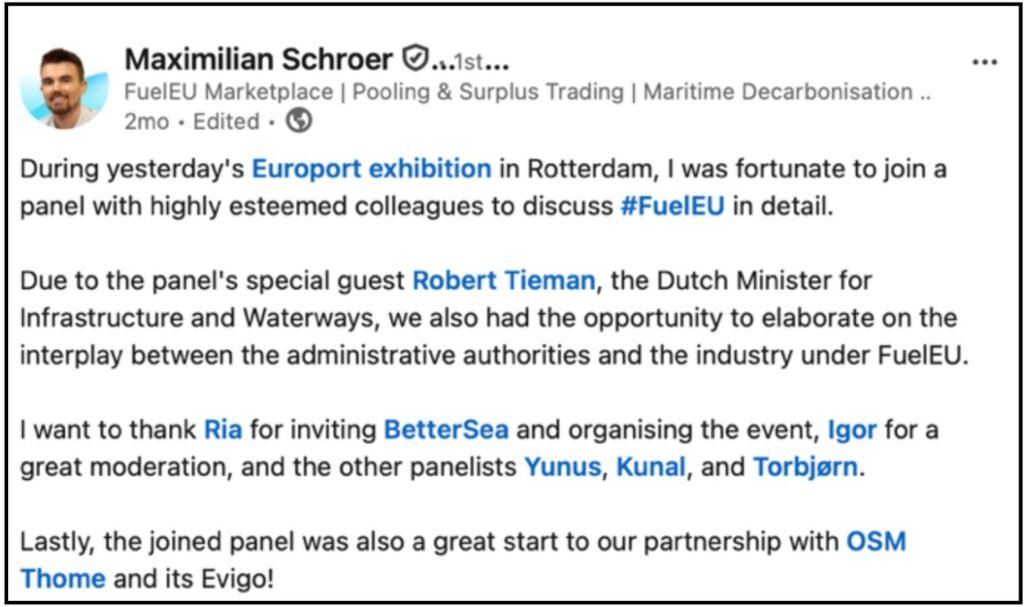
Task: Click the Ria mention link
Action: tap(223, 431)
